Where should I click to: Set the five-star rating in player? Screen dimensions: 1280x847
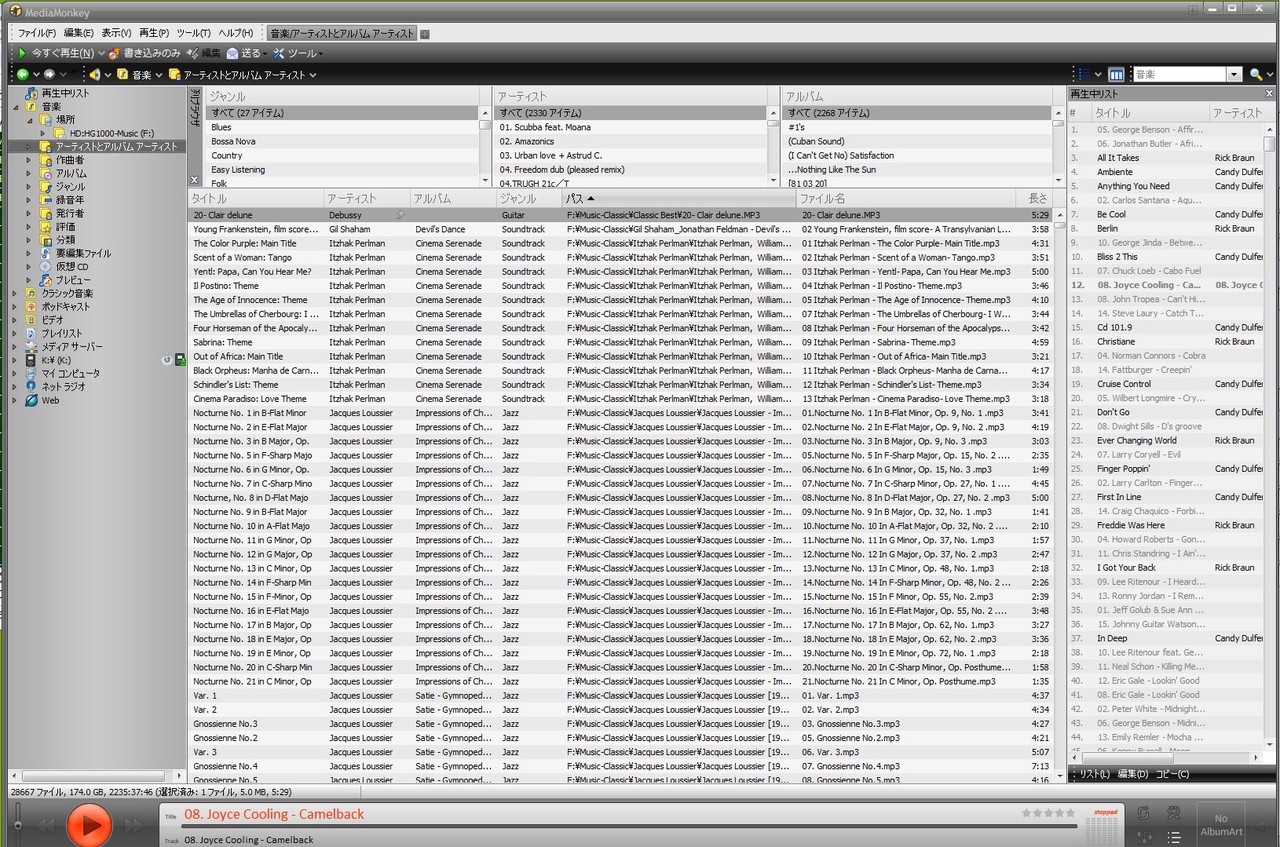(x=1048, y=813)
